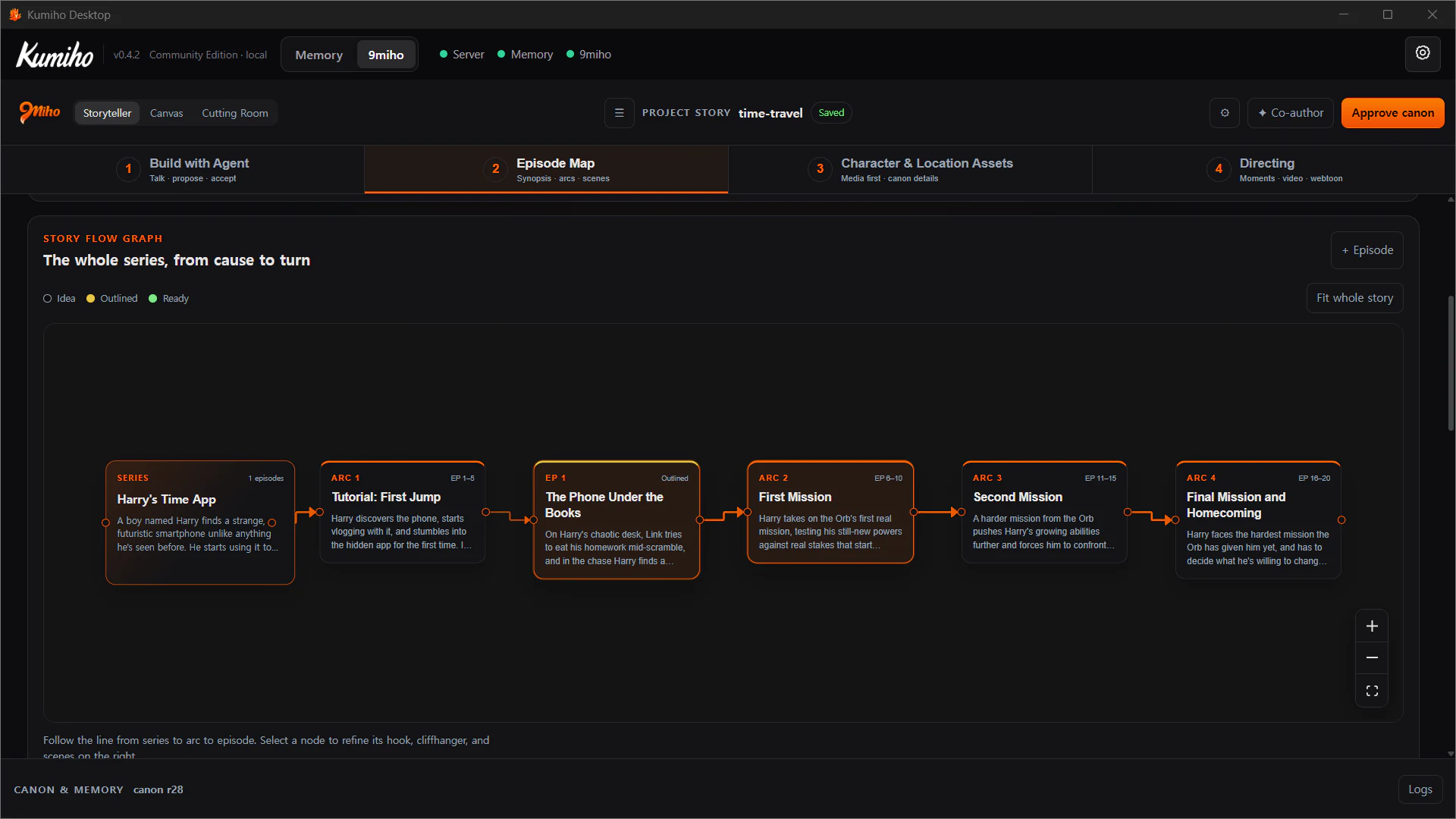
Task: Click the Memory status indicator
Action: [x=525, y=55]
